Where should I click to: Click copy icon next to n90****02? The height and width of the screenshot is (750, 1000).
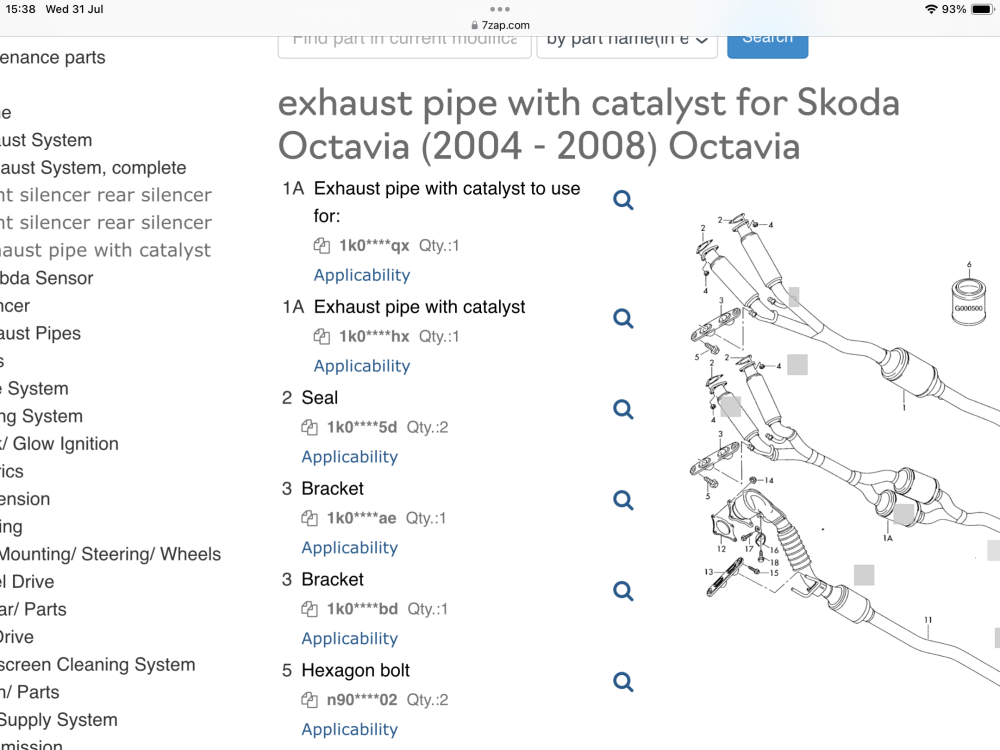pos(310,700)
